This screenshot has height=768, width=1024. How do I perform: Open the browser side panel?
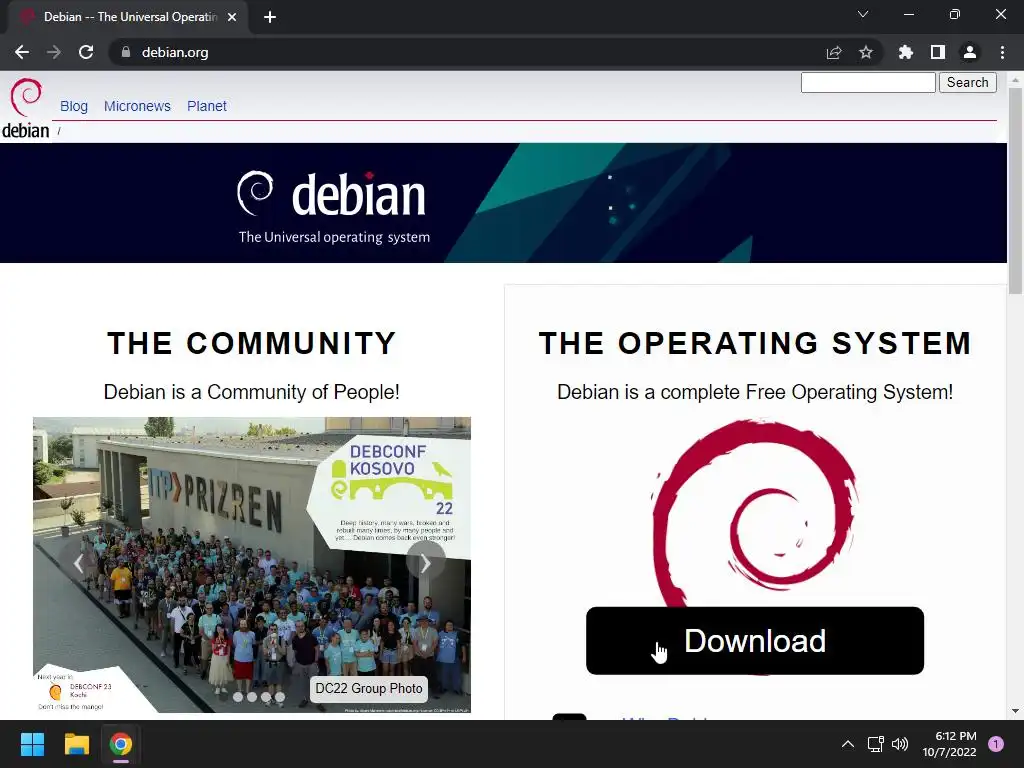point(937,52)
